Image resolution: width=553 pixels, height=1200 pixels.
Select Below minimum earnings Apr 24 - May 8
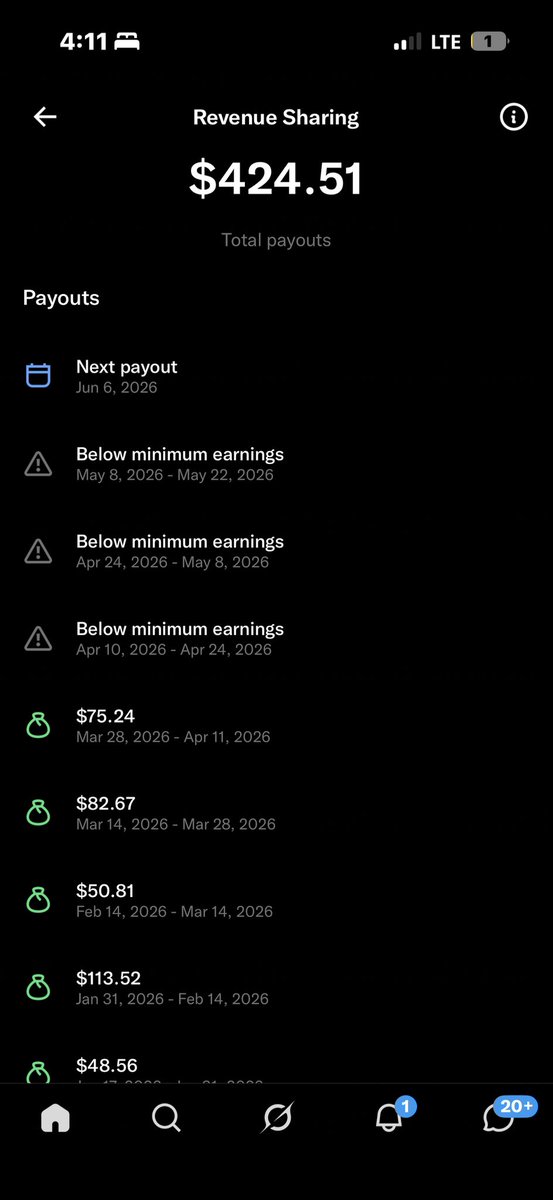(276, 550)
